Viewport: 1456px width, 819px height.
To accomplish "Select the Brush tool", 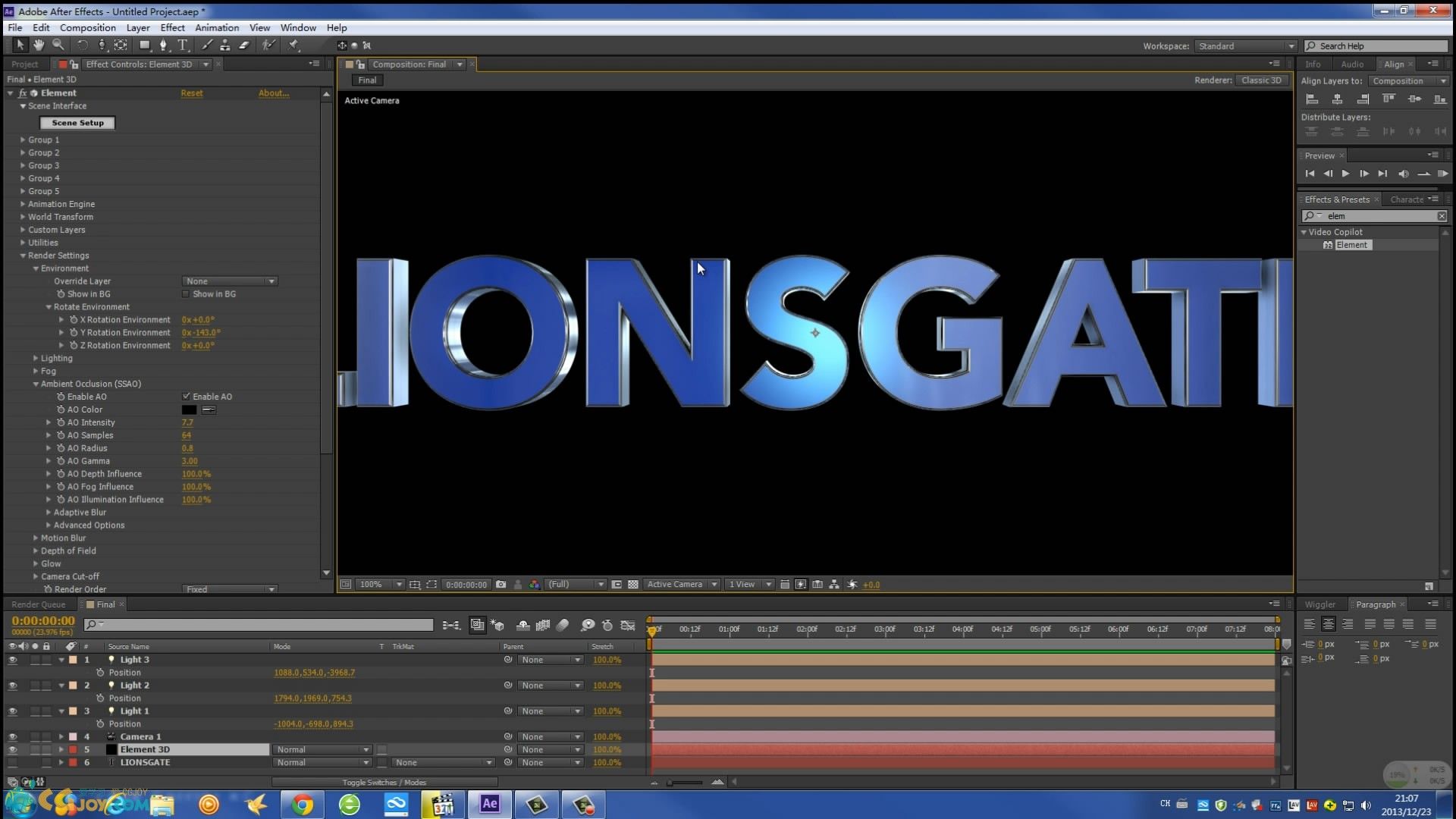I will pyautogui.click(x=207, y=45).
